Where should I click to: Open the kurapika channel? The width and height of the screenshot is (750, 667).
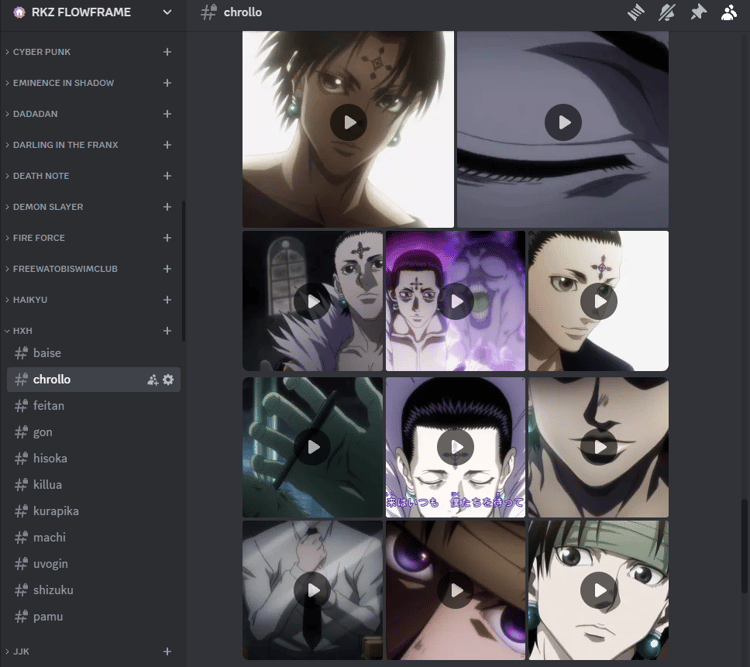point(94,511)
